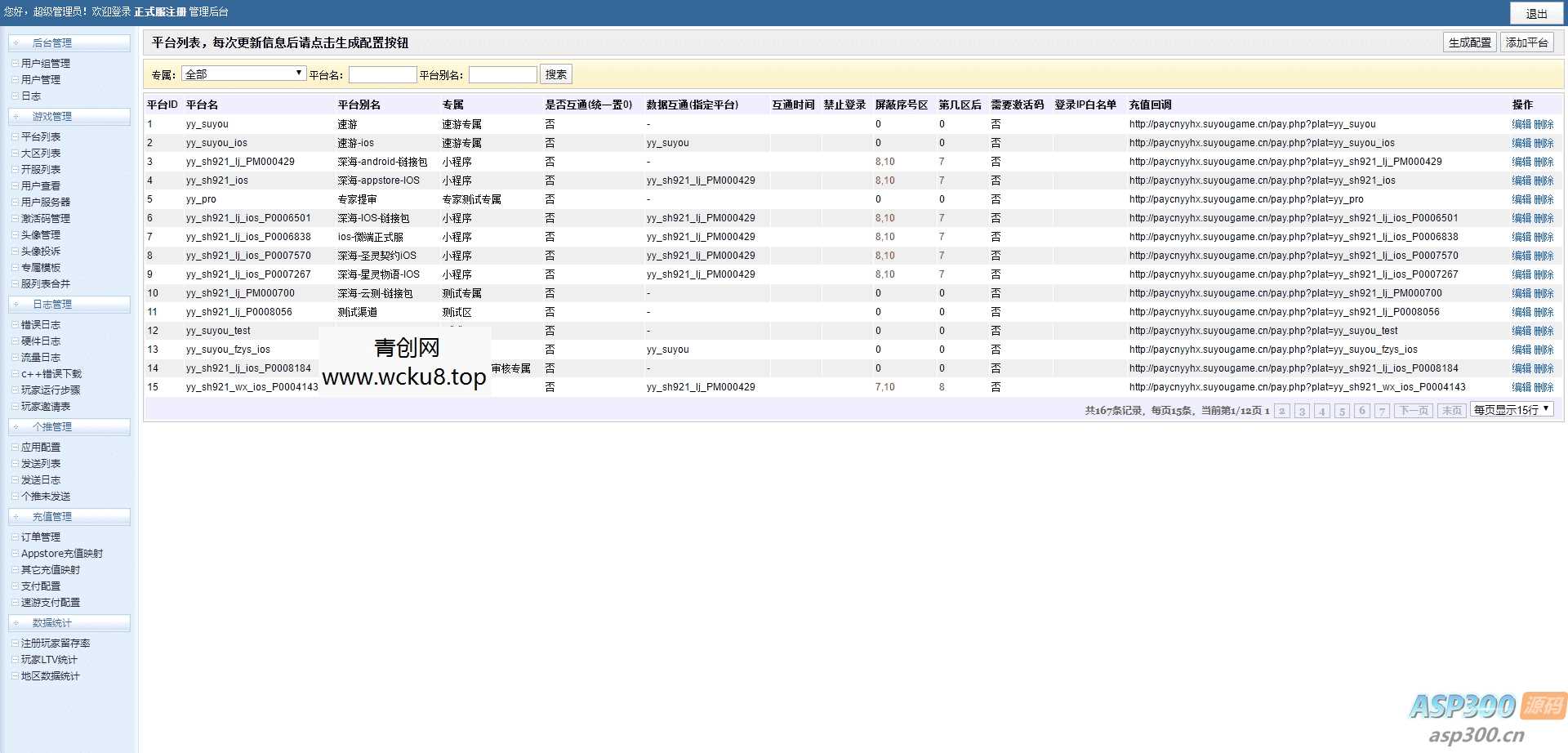The width and height of the screenshot is (1568, 753).
Task: Open 大区列表 page
Action: click(x=42, y=153)
